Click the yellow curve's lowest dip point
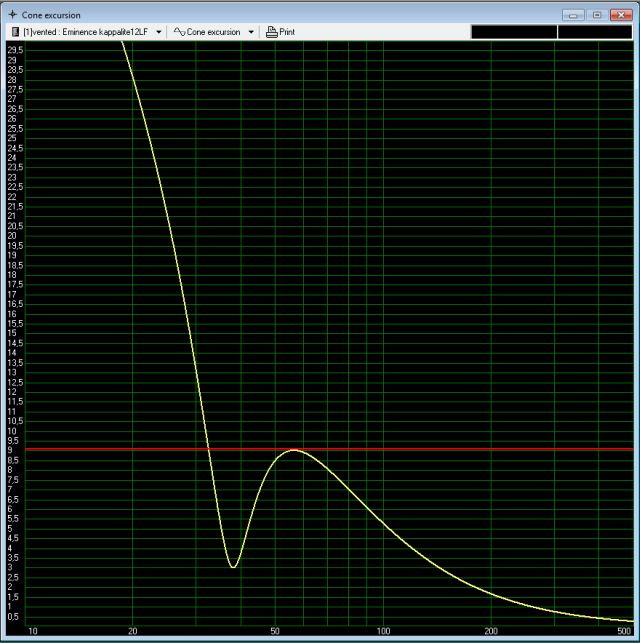The image size is (640, 643). (233, 567)
